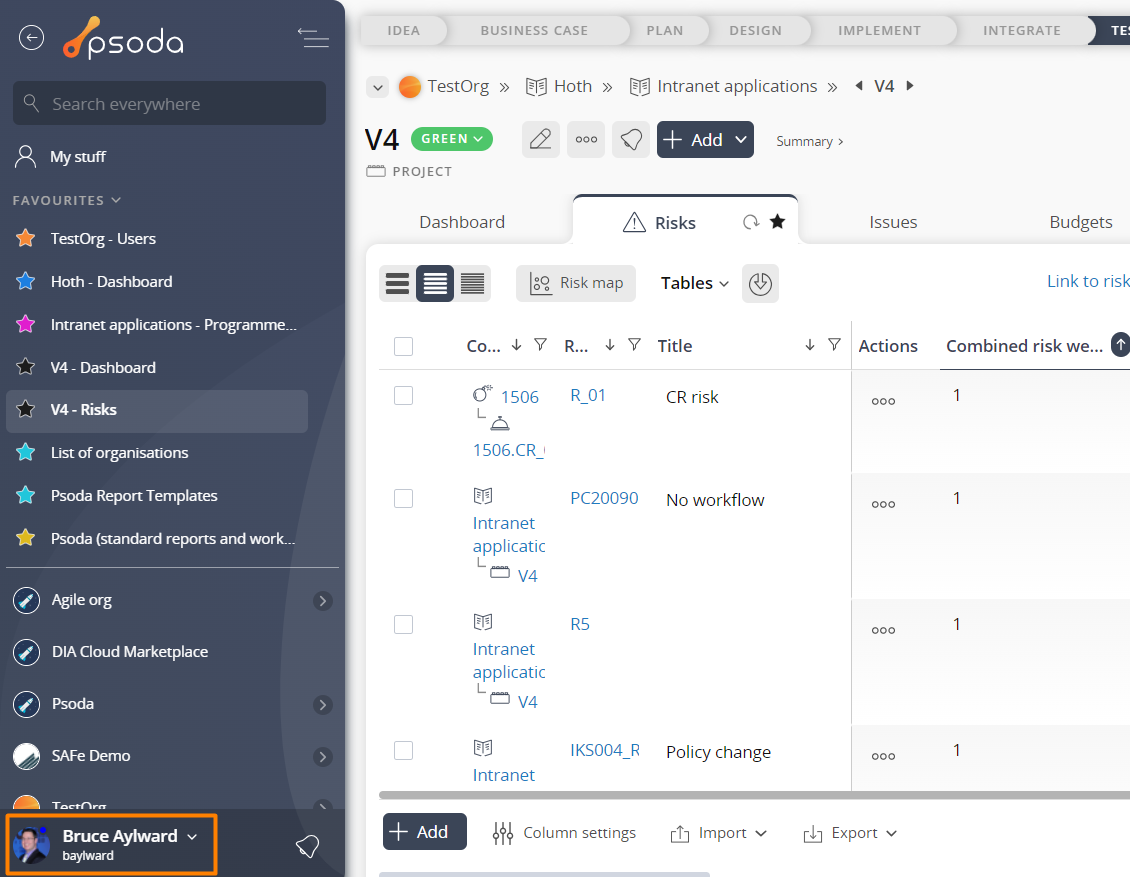Open risk reference PC20090
1130x877 pixels.
(604, 498)
